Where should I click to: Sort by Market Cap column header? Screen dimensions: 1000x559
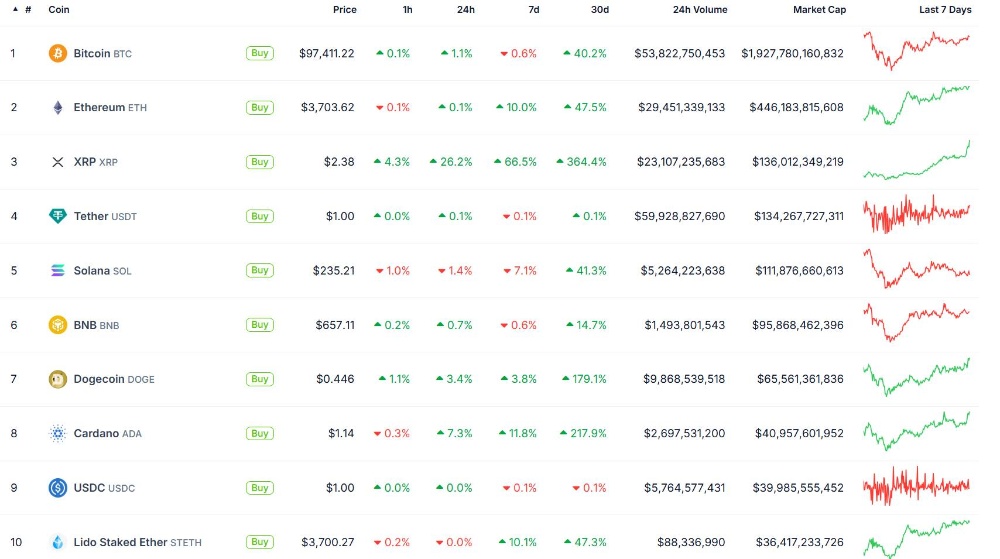820,10
